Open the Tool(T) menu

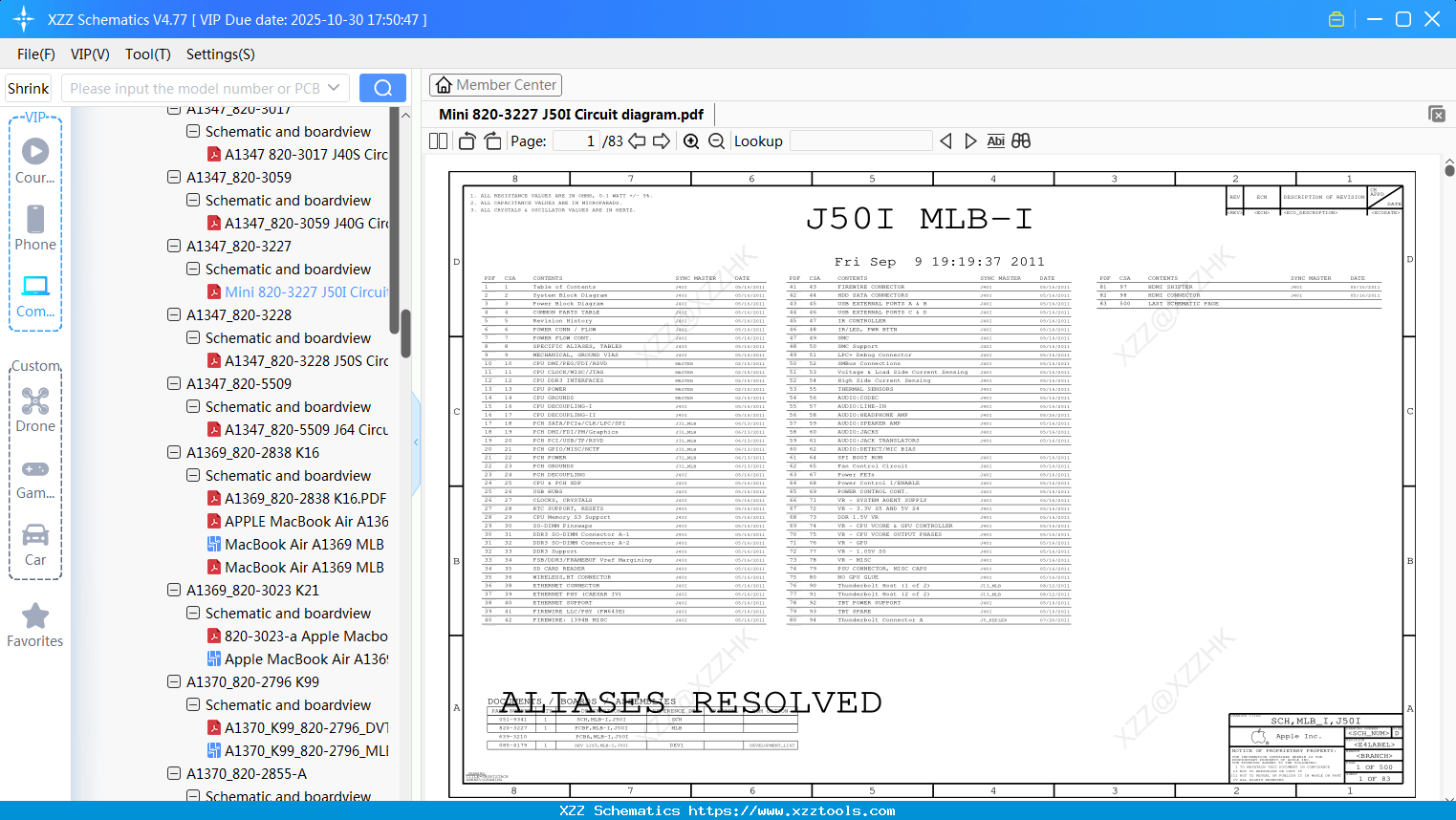[148, 54]
